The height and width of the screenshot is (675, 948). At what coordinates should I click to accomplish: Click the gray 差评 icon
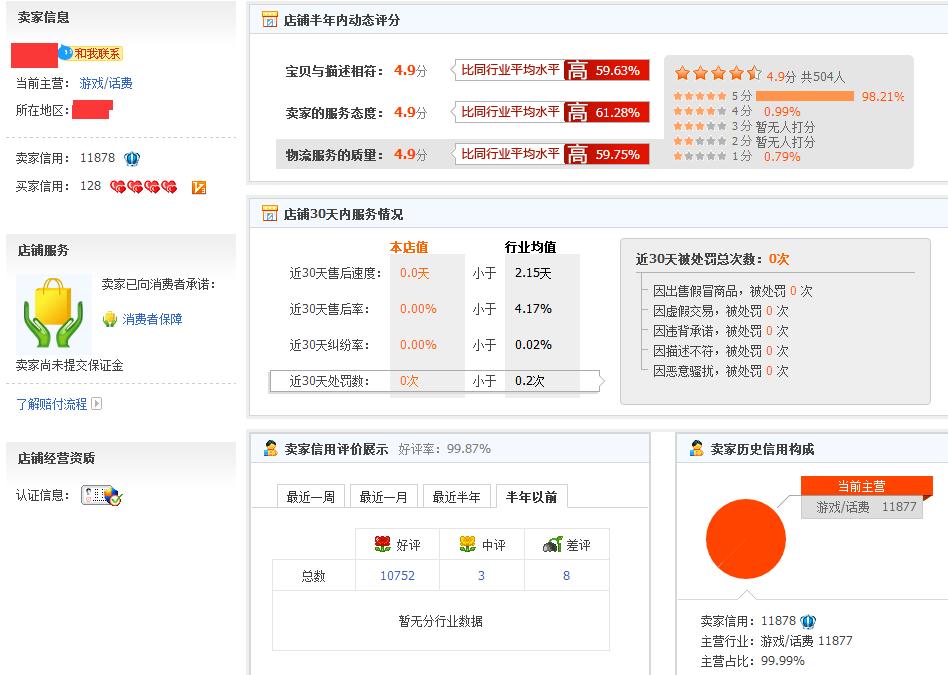[x=551, y=543]
